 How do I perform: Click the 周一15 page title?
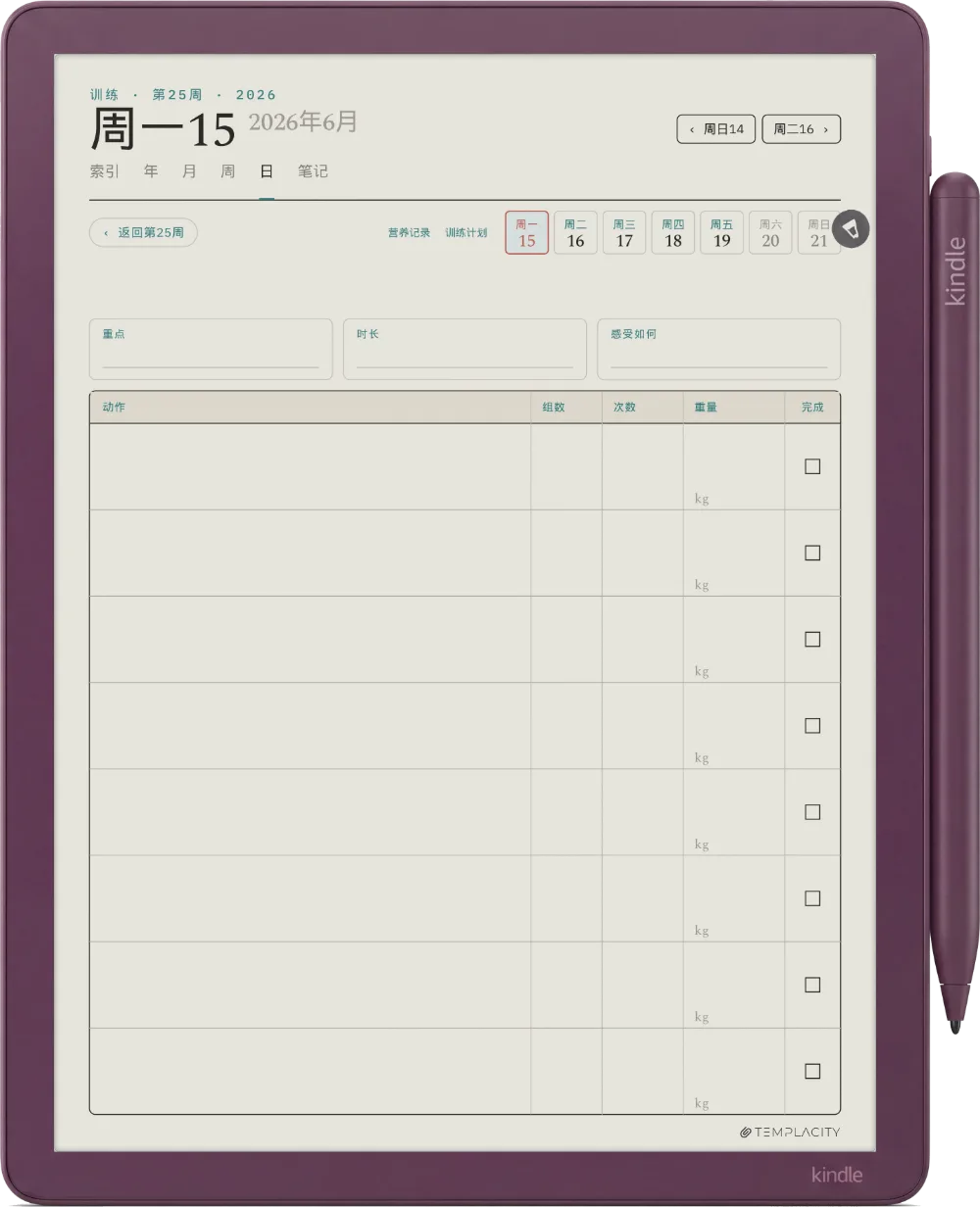click(x=163, y=128)
